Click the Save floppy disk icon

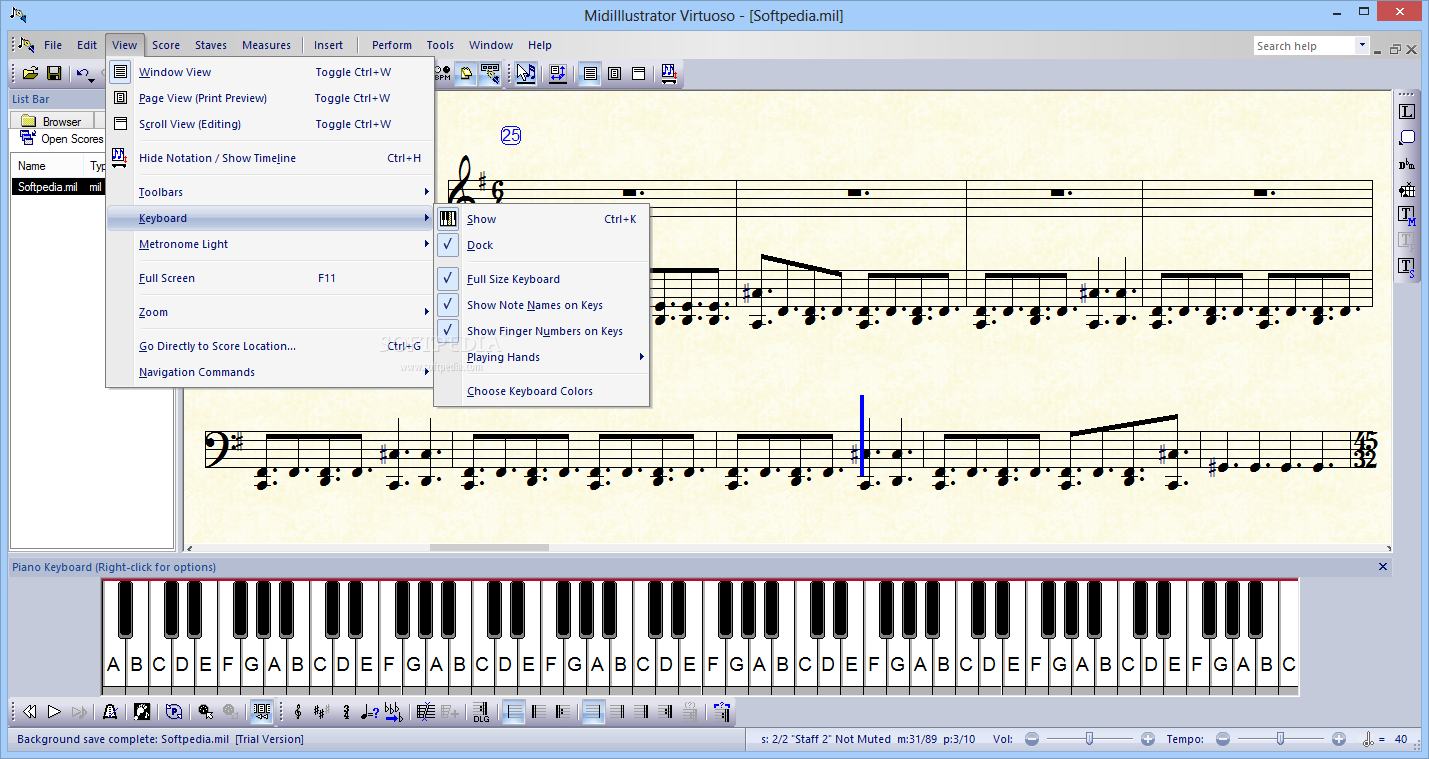(x=54, y=73)
